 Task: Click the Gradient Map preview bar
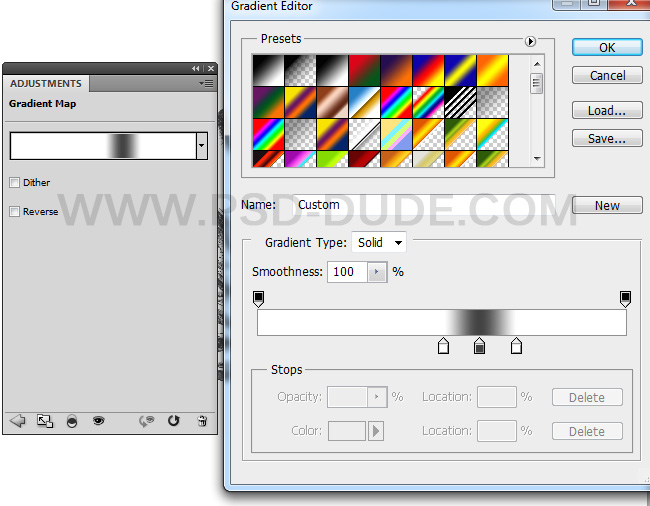[x=103, y=145]
